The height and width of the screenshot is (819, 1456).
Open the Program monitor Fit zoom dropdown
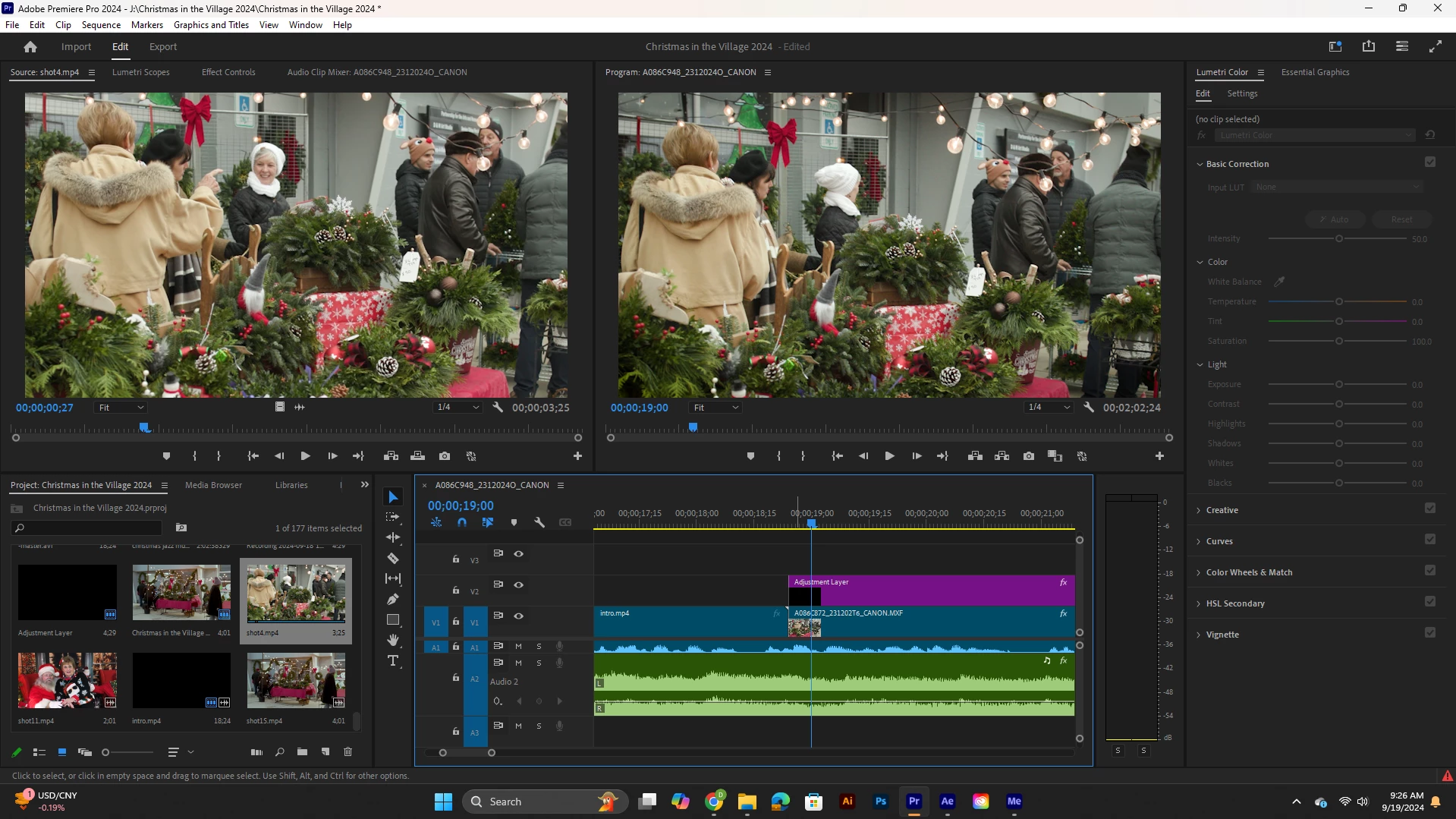click(716, 408)
